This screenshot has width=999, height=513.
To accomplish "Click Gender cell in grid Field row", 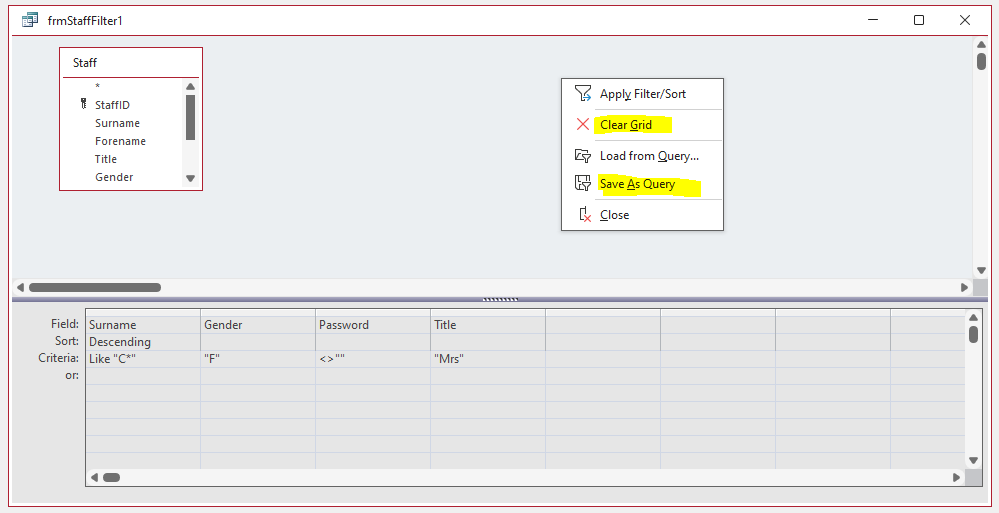I will 257,324.
